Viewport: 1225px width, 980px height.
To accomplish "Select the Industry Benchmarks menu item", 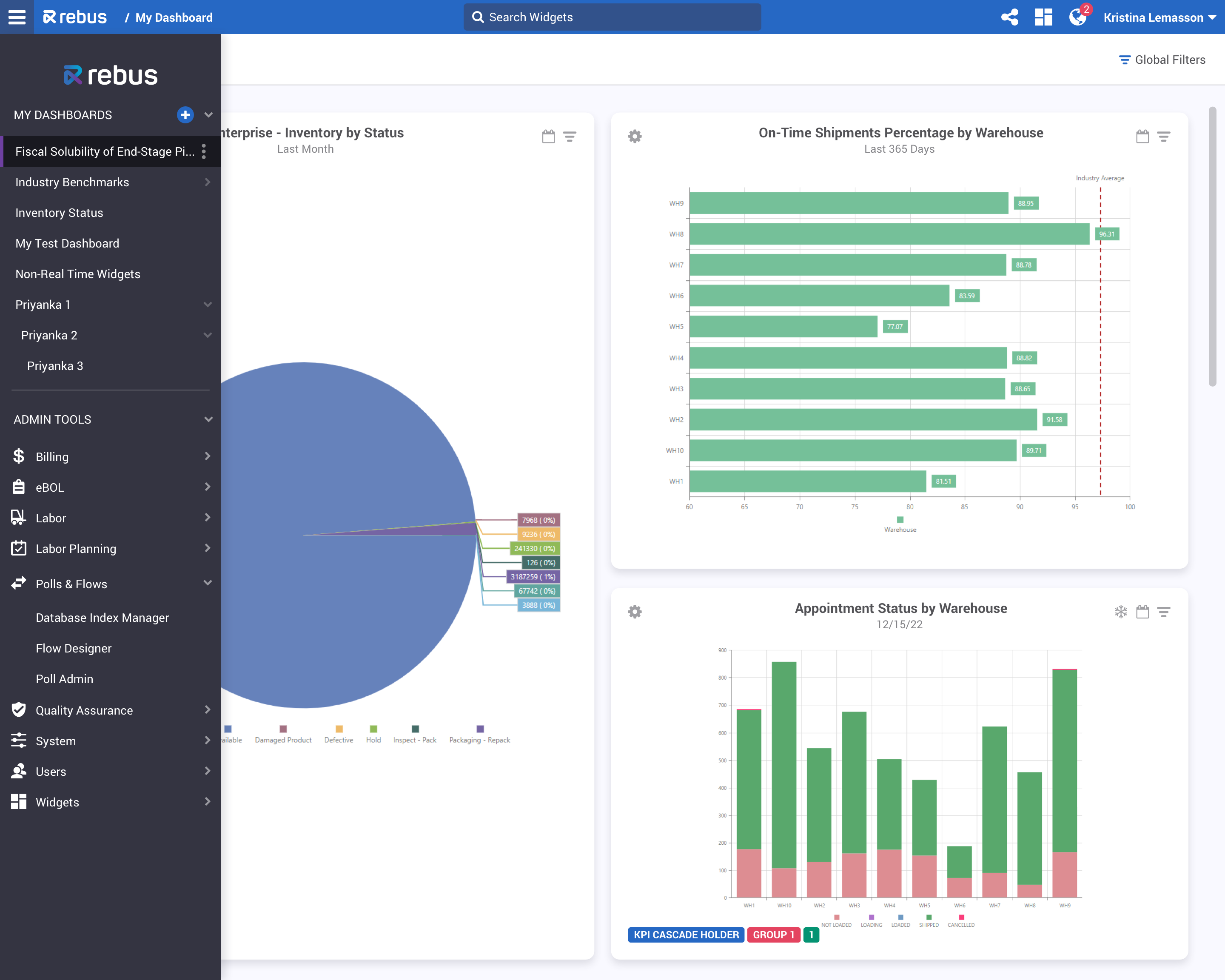I will pyautogui.click(x=72, y=182).
